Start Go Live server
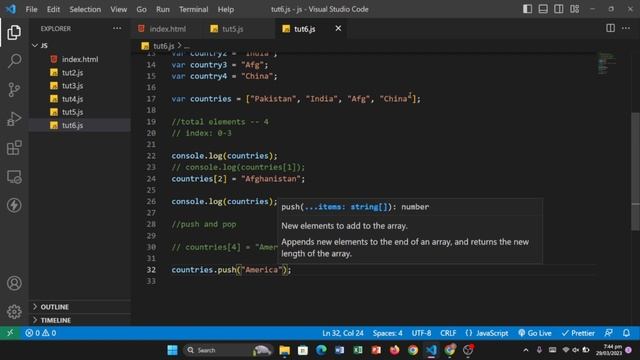640x360 pixels. coord(535,333)
